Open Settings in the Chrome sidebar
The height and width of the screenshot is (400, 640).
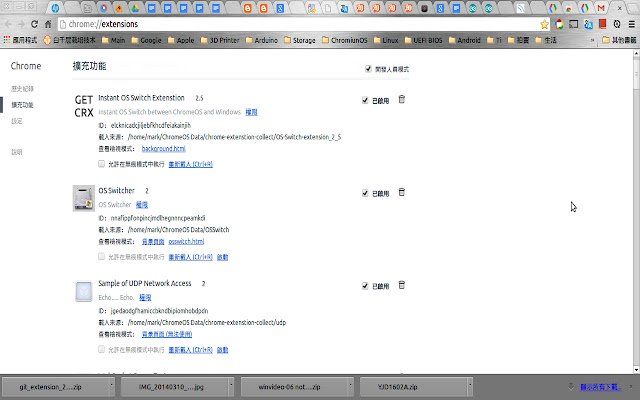(17, 121)
